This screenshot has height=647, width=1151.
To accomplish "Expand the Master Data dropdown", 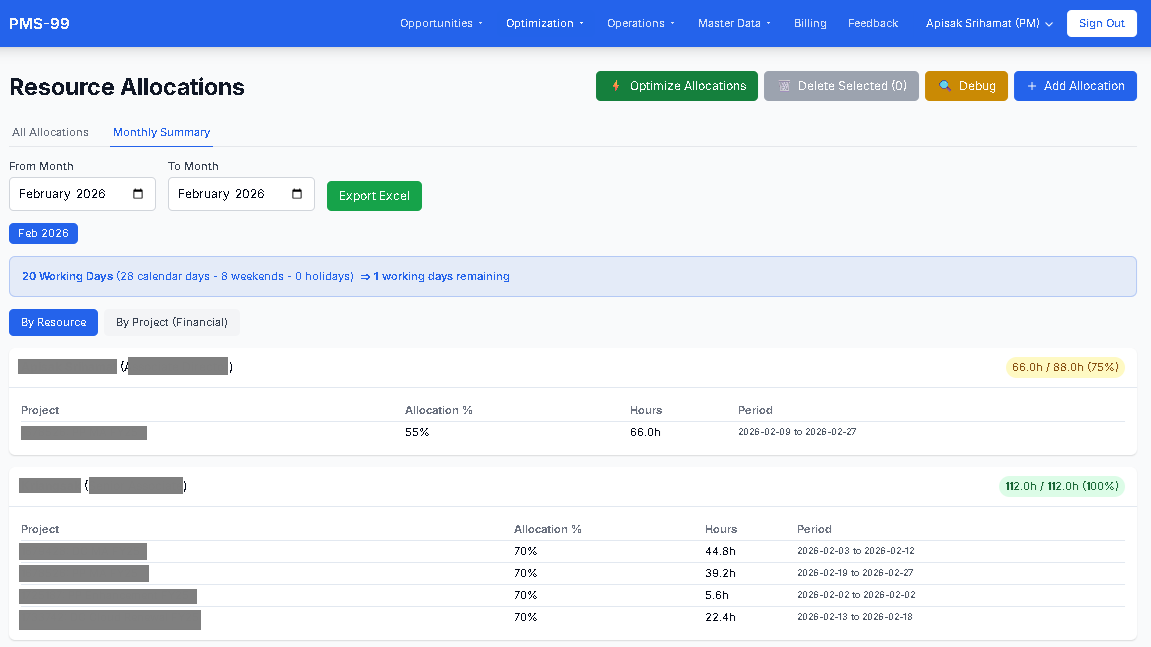I will point(733,23).
